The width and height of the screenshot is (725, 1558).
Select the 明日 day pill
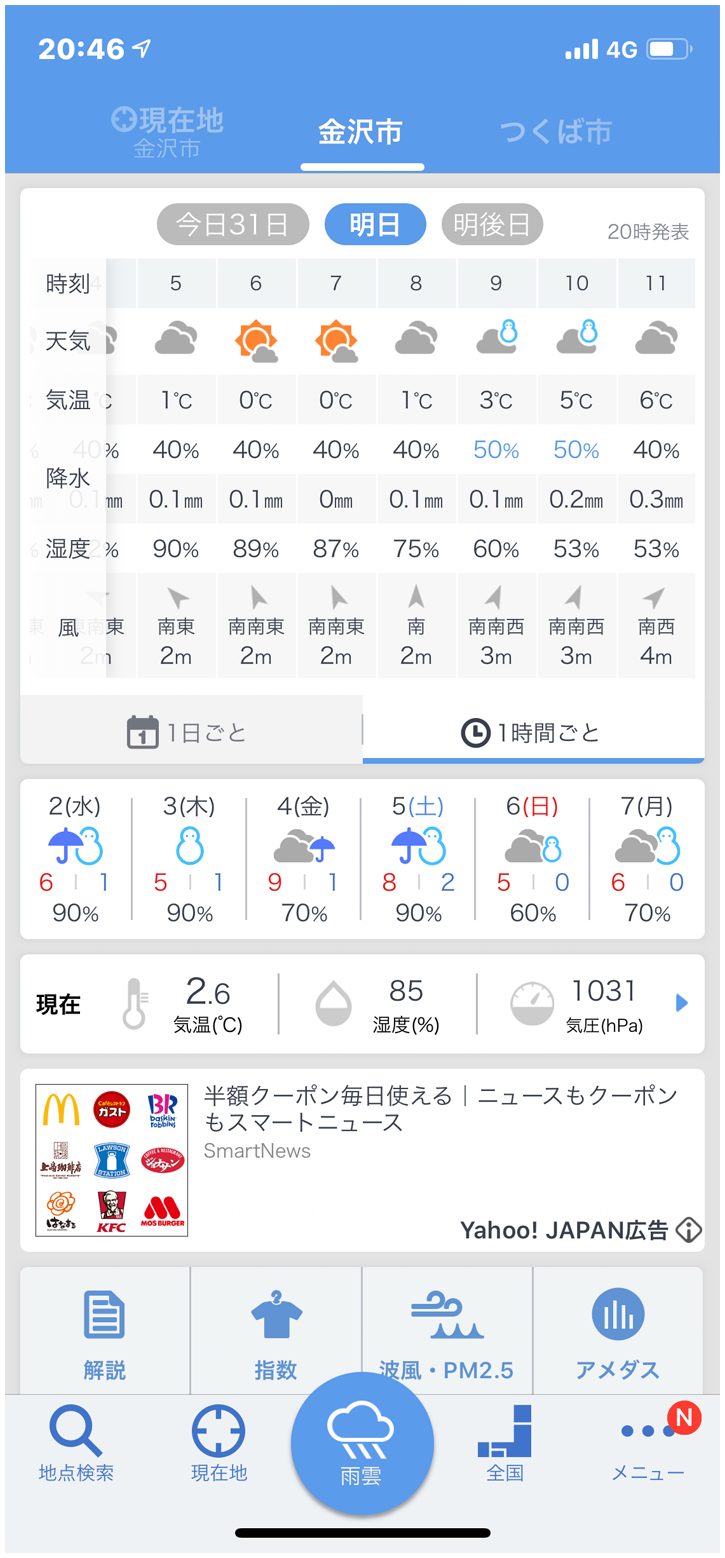pyautogui.click(x=375, y=225)
